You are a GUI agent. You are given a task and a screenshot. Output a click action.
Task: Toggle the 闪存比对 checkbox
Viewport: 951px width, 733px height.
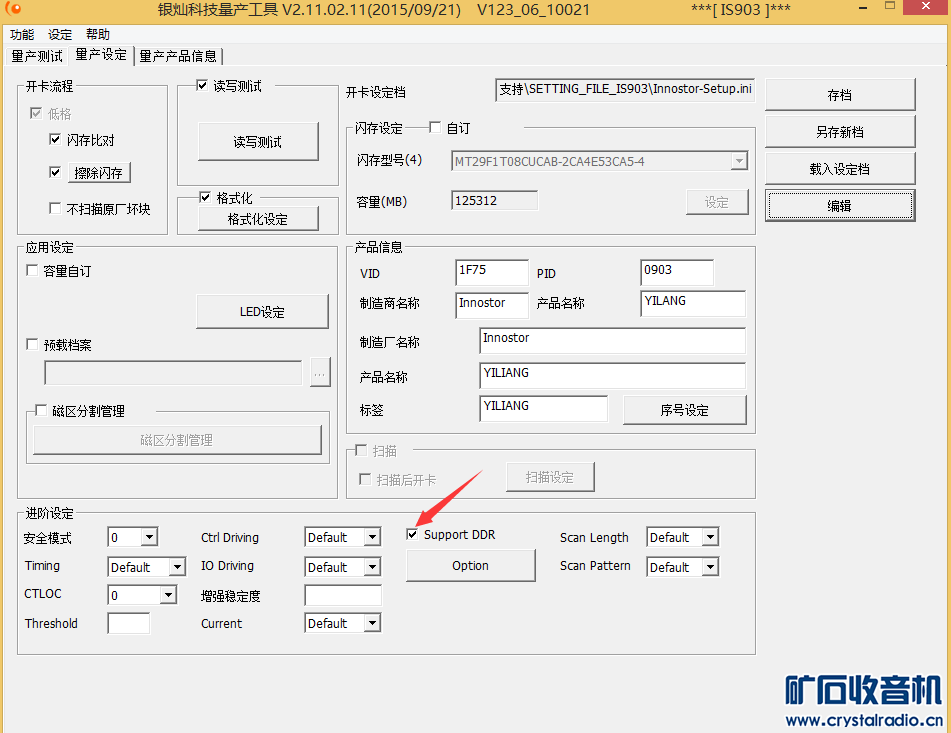coord(55,140)
